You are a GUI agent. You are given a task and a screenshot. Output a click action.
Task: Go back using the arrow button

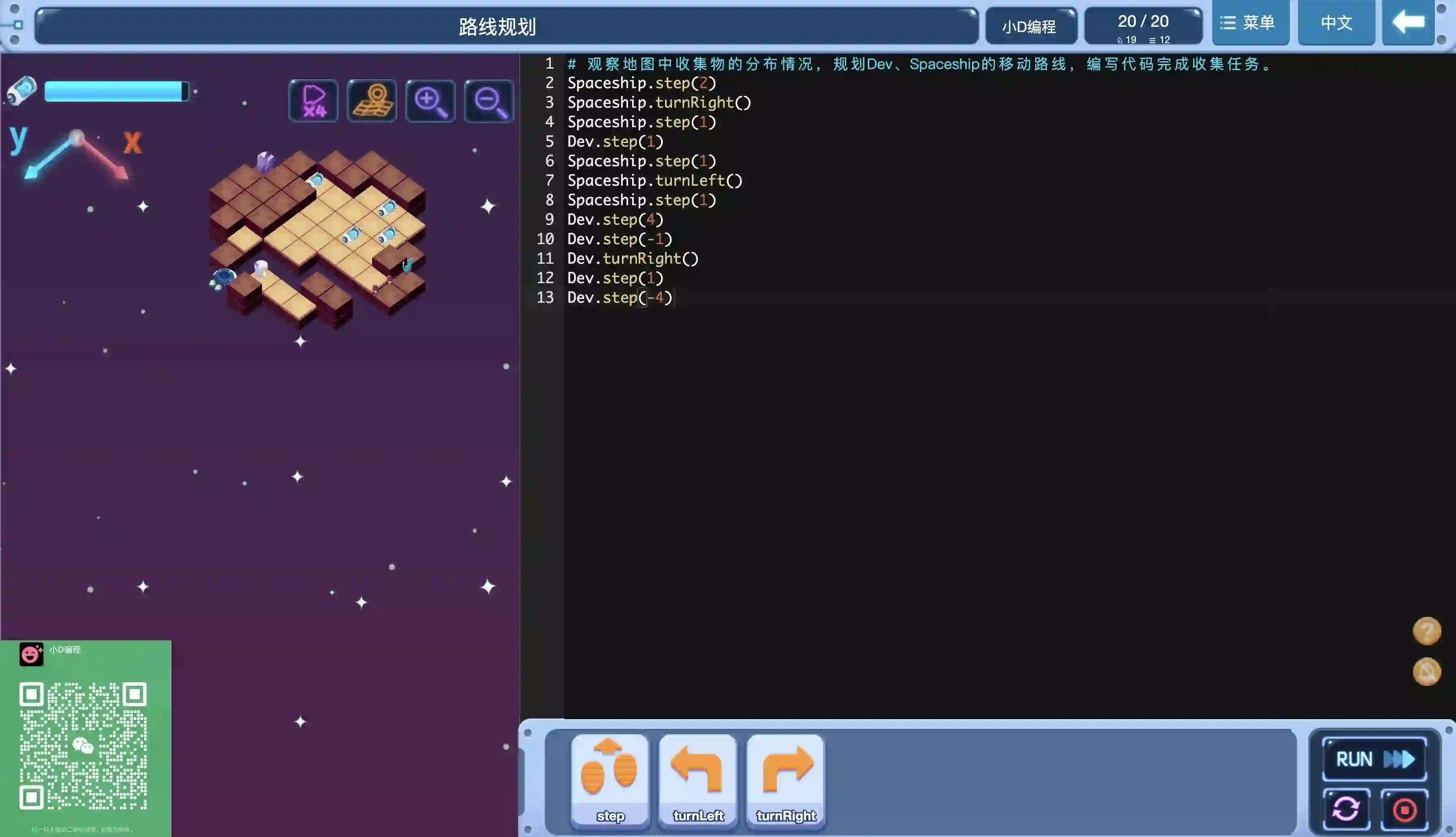(1408, 23)
